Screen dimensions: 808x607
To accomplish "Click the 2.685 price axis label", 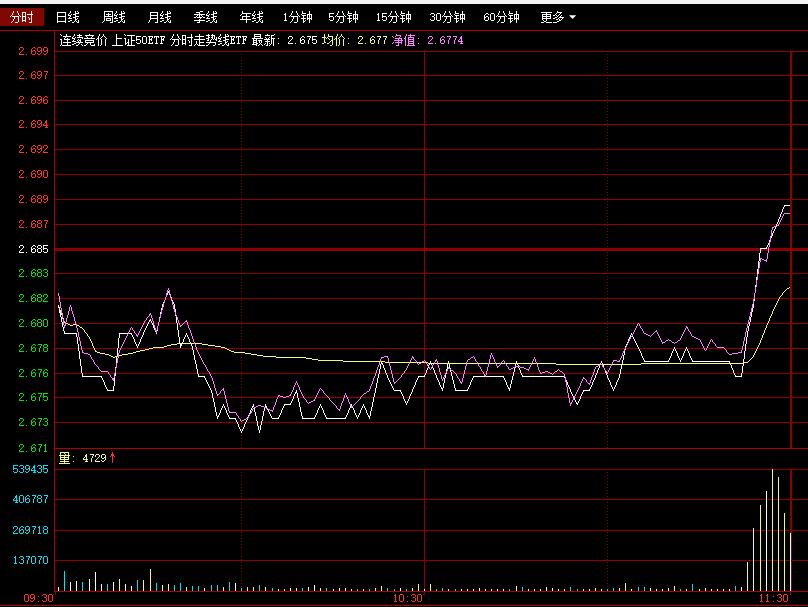I will point(33,249).
